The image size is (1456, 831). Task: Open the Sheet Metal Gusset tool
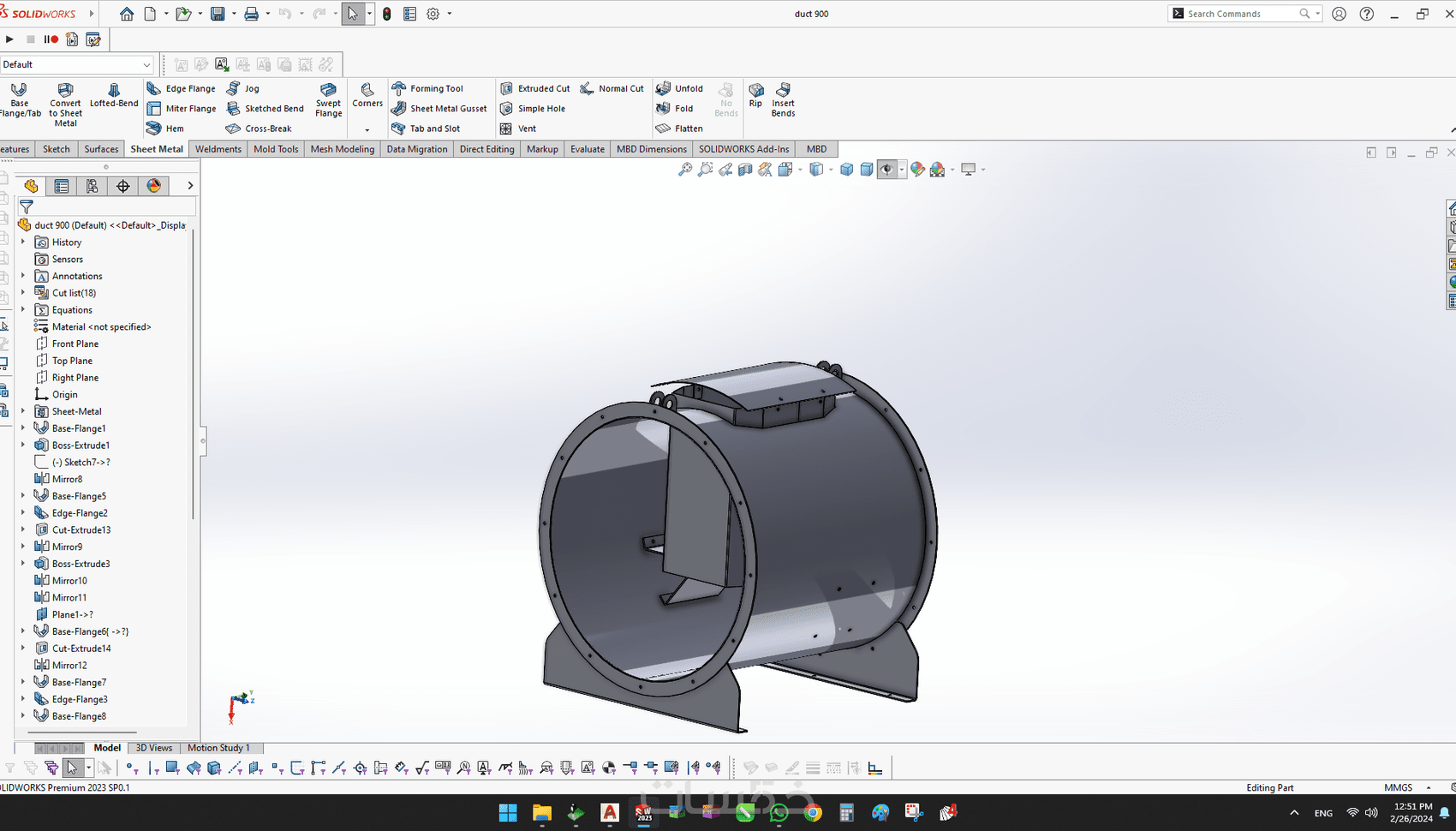tap(439, 109)
